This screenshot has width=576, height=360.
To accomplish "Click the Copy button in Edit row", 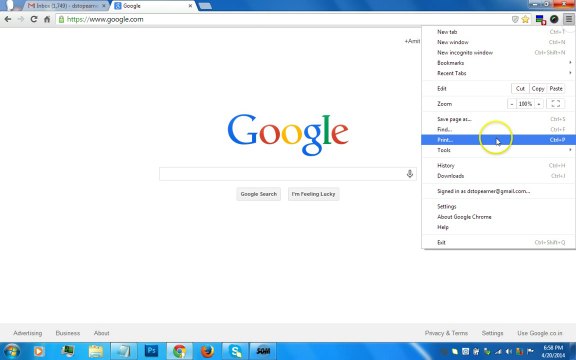I will click(x=538, y=89).
